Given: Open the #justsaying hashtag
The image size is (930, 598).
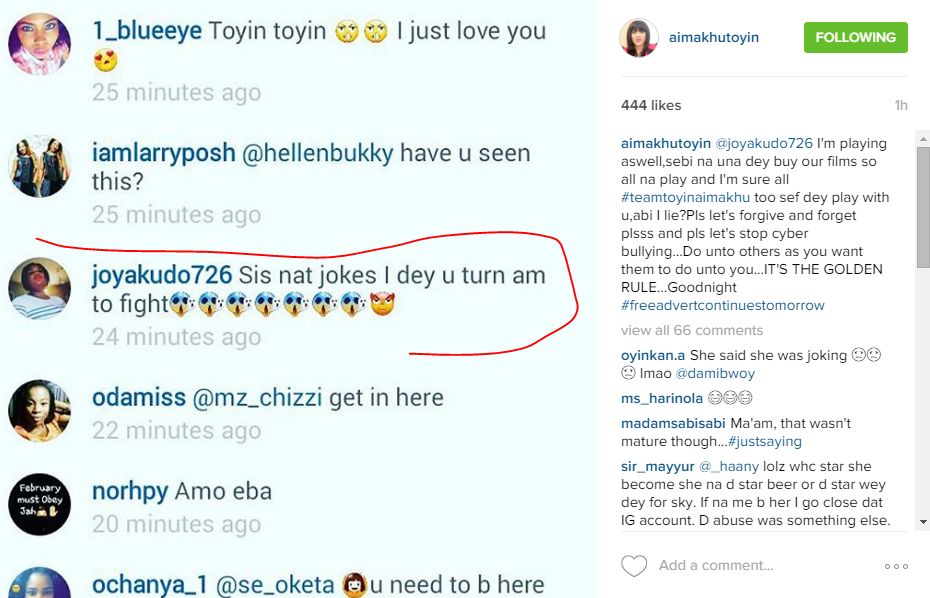Looking at the screenshot, I should [x=765, y=441].
